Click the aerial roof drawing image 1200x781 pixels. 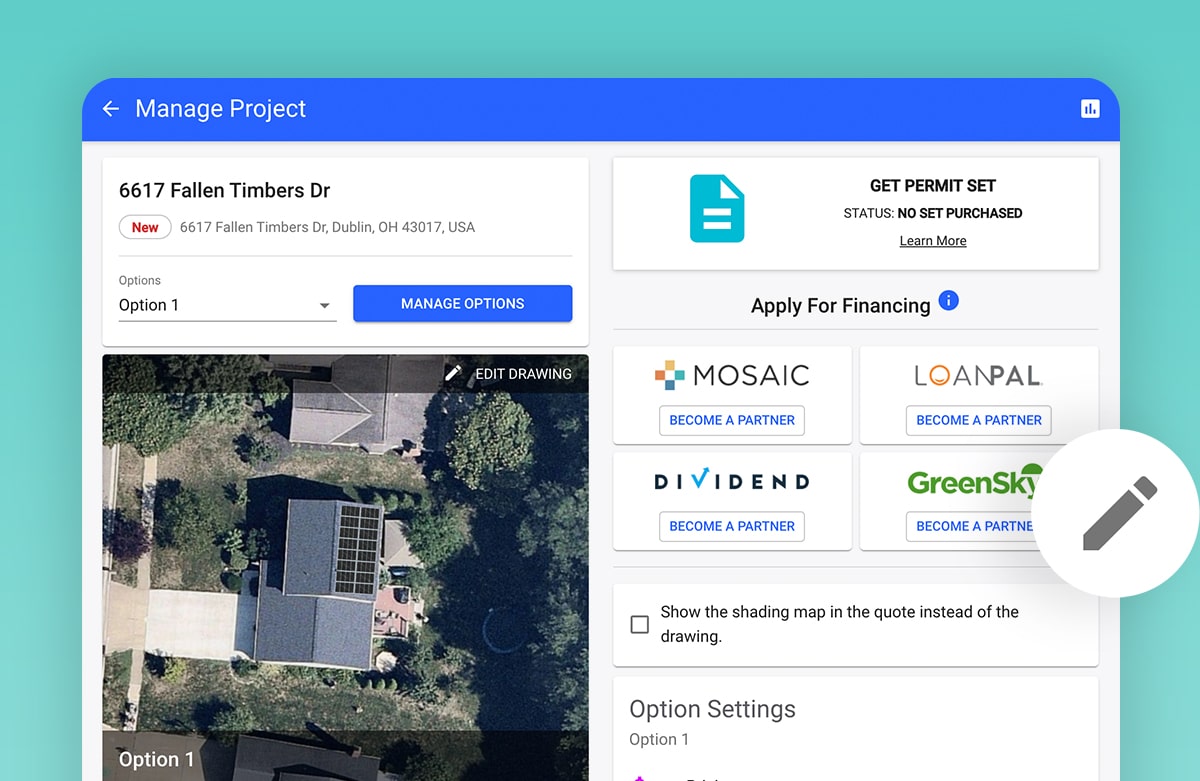click(345, 567)
